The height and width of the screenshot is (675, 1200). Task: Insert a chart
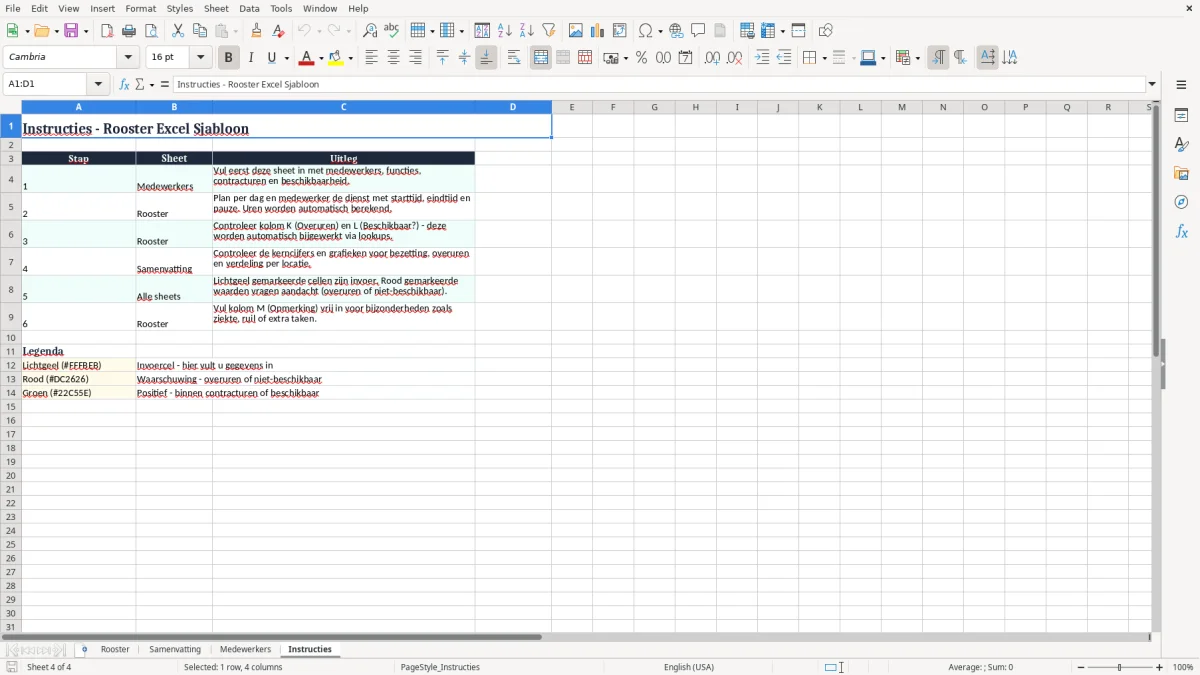(598, 31)
